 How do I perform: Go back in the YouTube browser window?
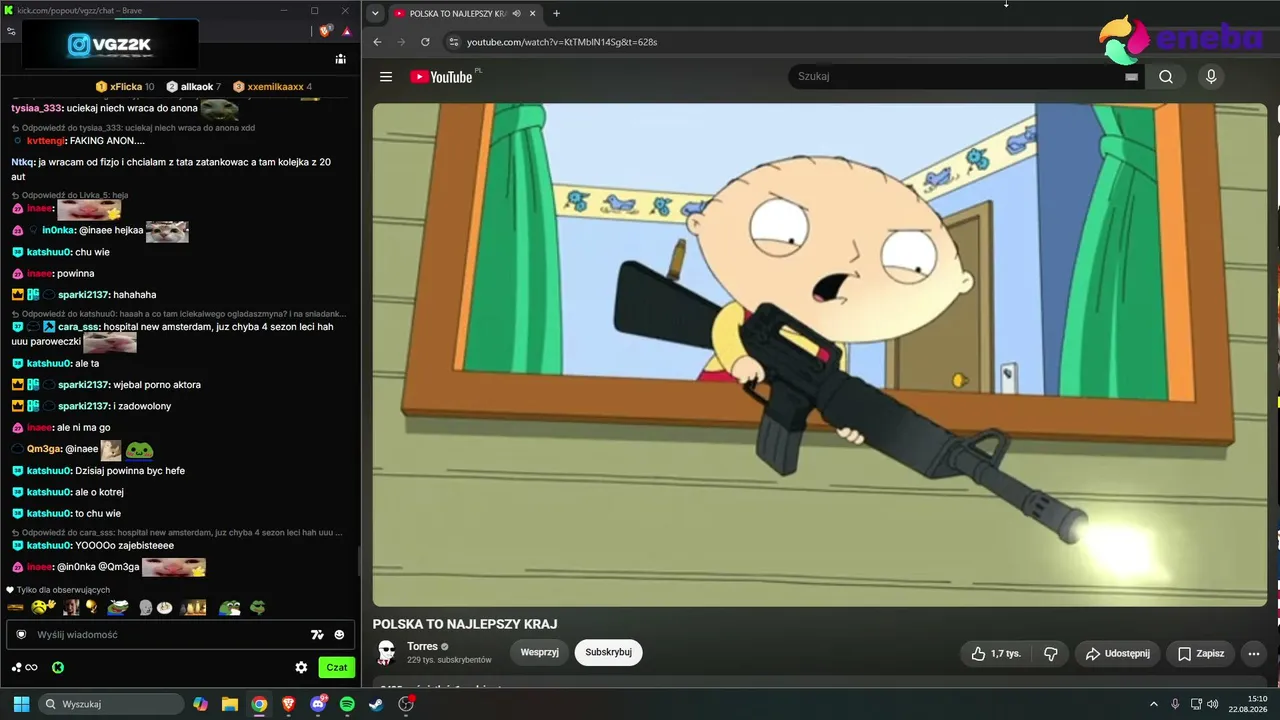coord(377,42)
